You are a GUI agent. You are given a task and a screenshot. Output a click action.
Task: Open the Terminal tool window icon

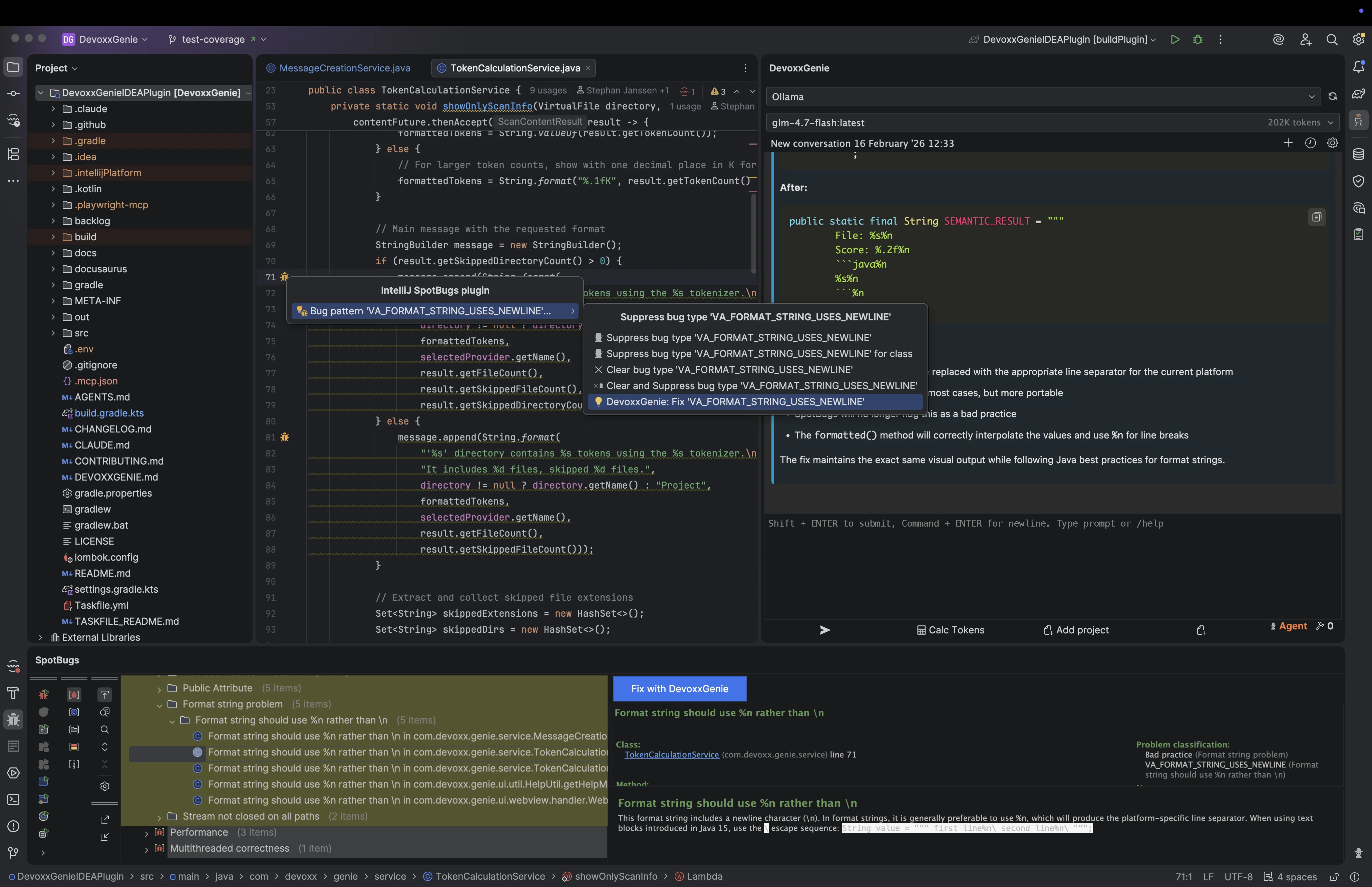point(13,800)
